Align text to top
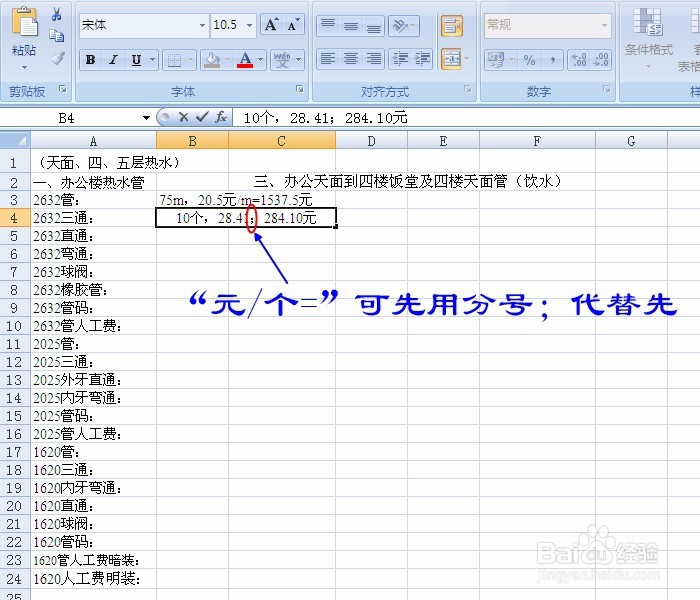This screenshot has width=700, height=600. (x=328, y=25)
